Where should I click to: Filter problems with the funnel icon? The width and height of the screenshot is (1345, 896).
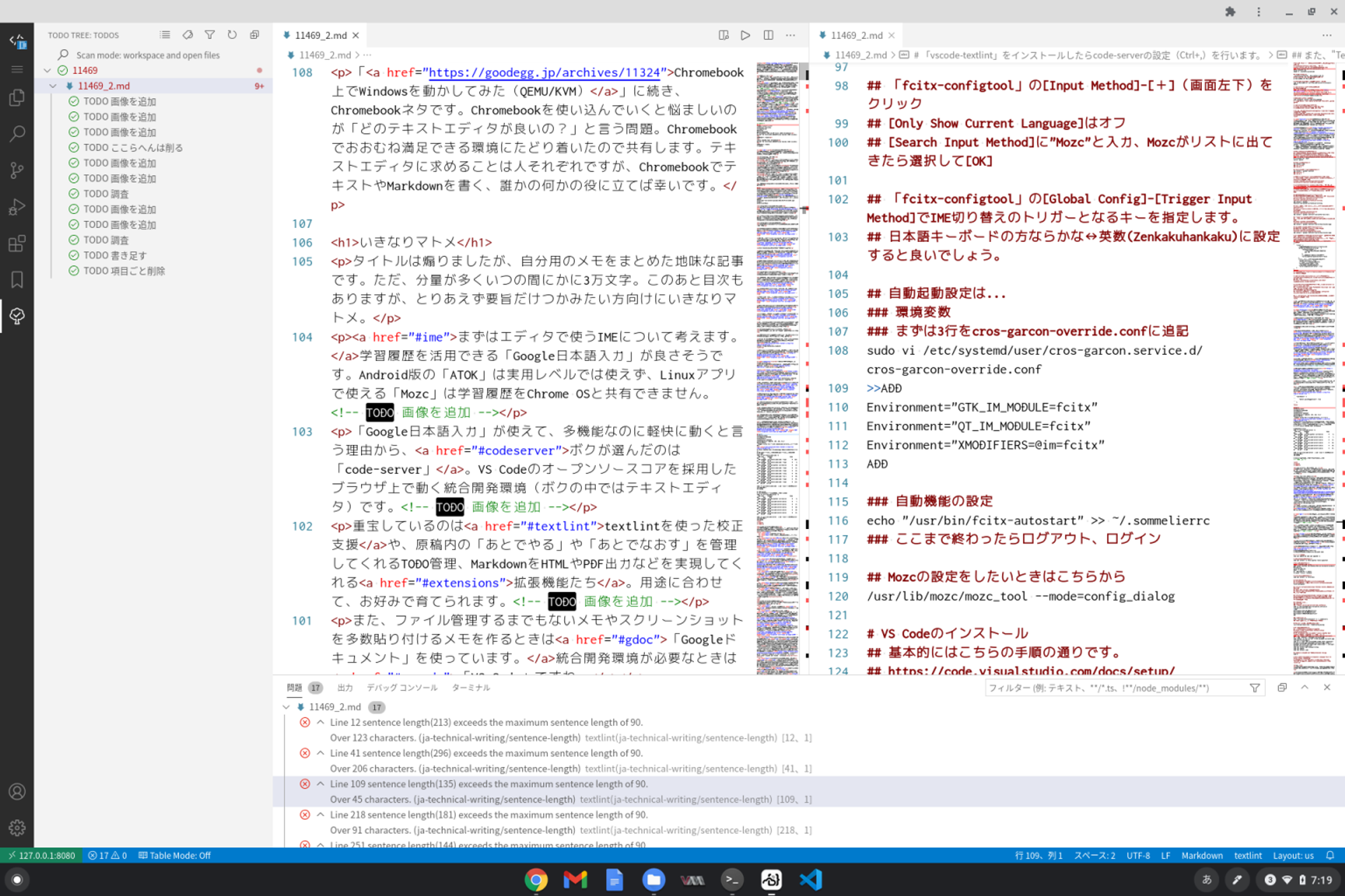[x=1255, y=688]
